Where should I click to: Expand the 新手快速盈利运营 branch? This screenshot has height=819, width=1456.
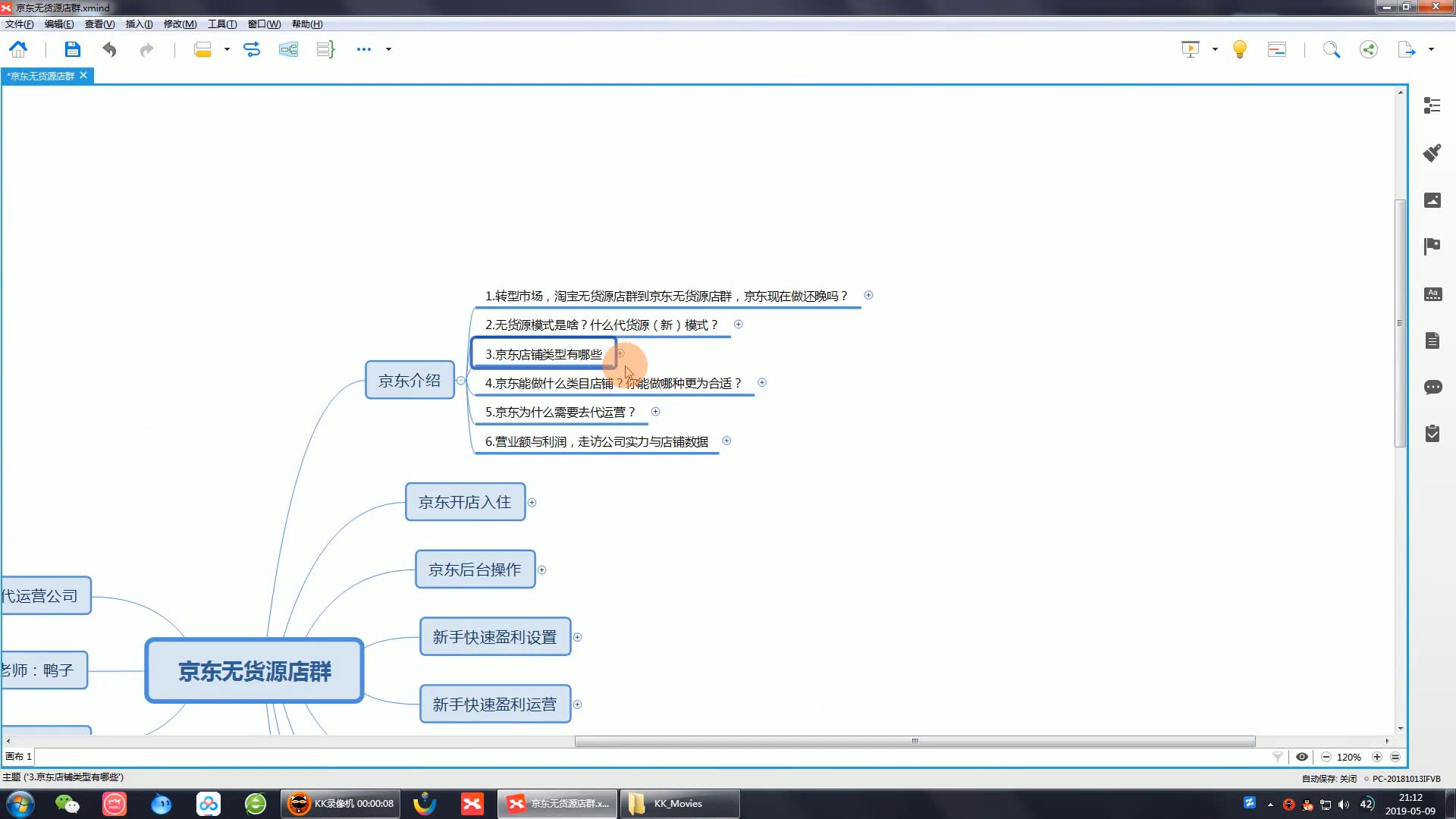pos(577,704)
